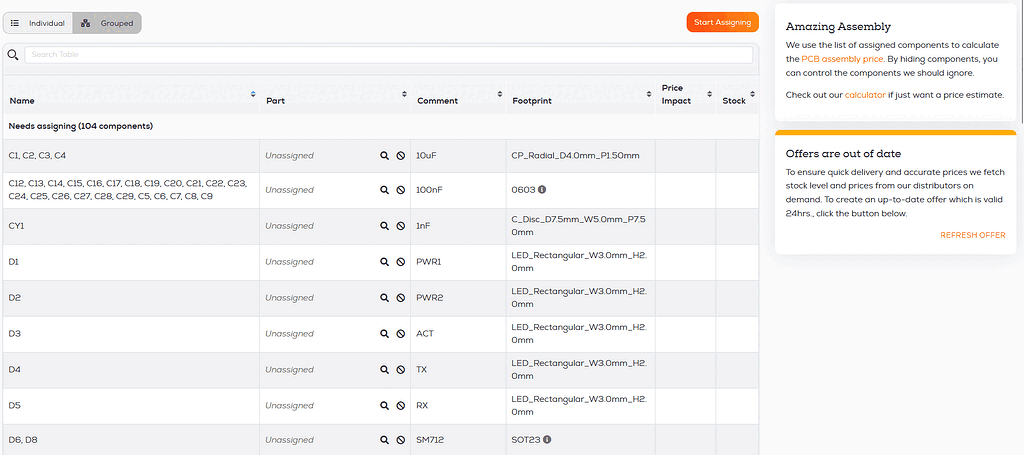Click the search icon for C1, C2, C3, C4 row
The height and width of the screenshot is (455, 1024).
384,156
